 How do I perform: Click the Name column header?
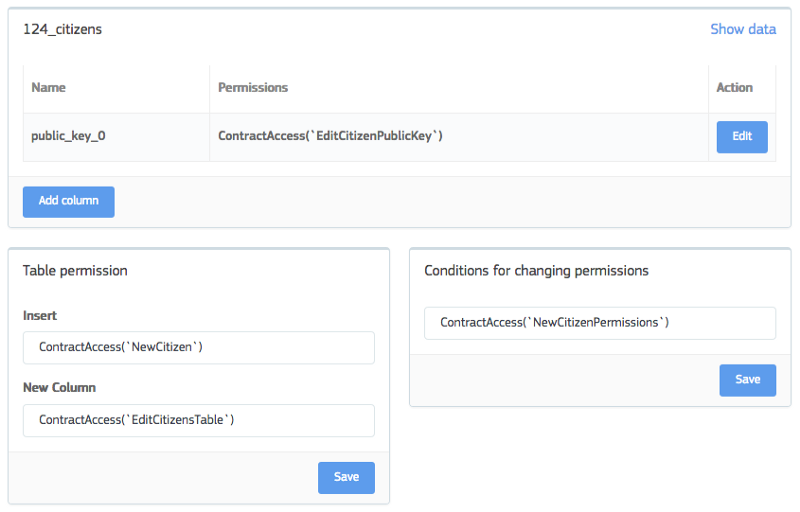(49, 88)
